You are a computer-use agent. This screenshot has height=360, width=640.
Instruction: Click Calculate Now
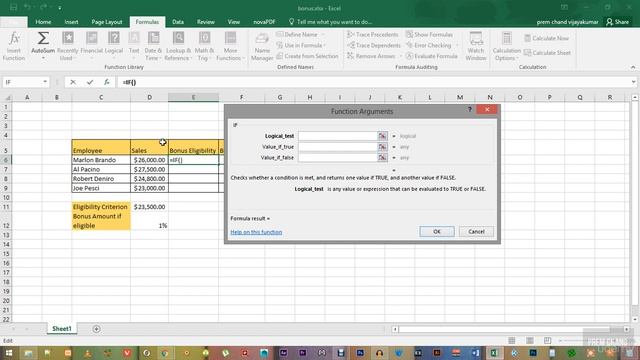coord(547,38)
